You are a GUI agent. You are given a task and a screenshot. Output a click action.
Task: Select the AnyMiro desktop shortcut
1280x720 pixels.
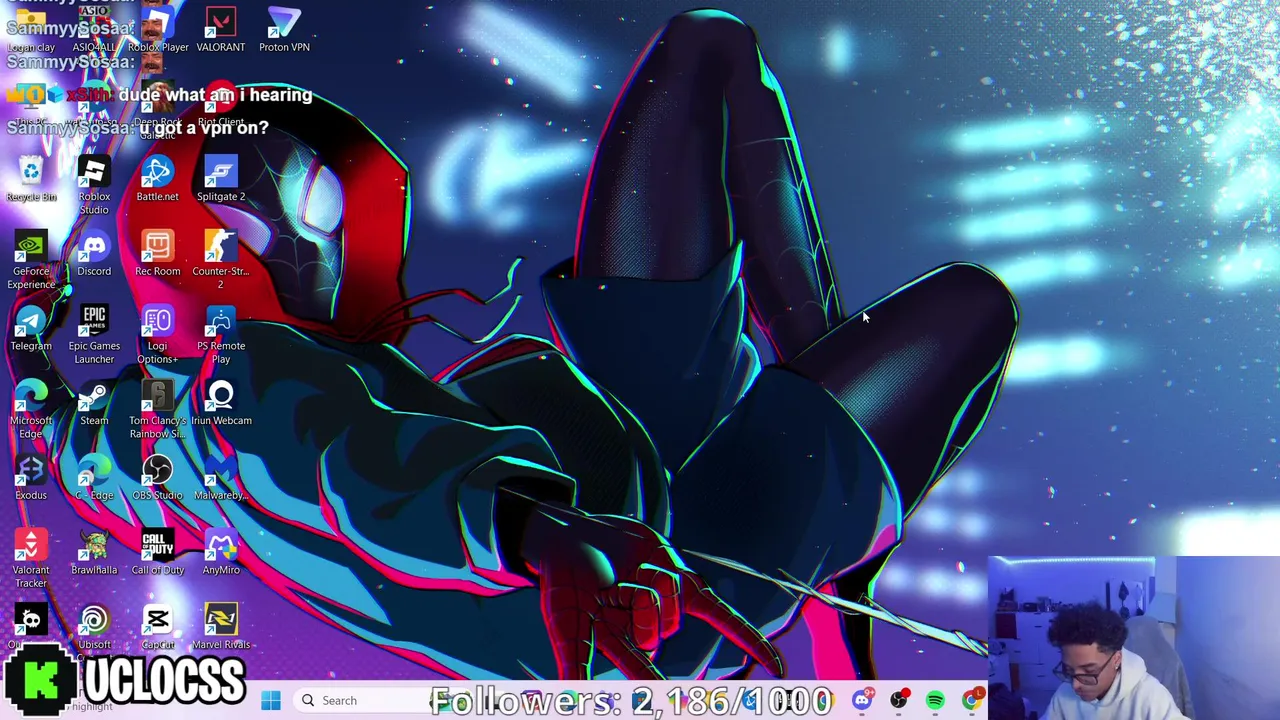tap(221, 553)
